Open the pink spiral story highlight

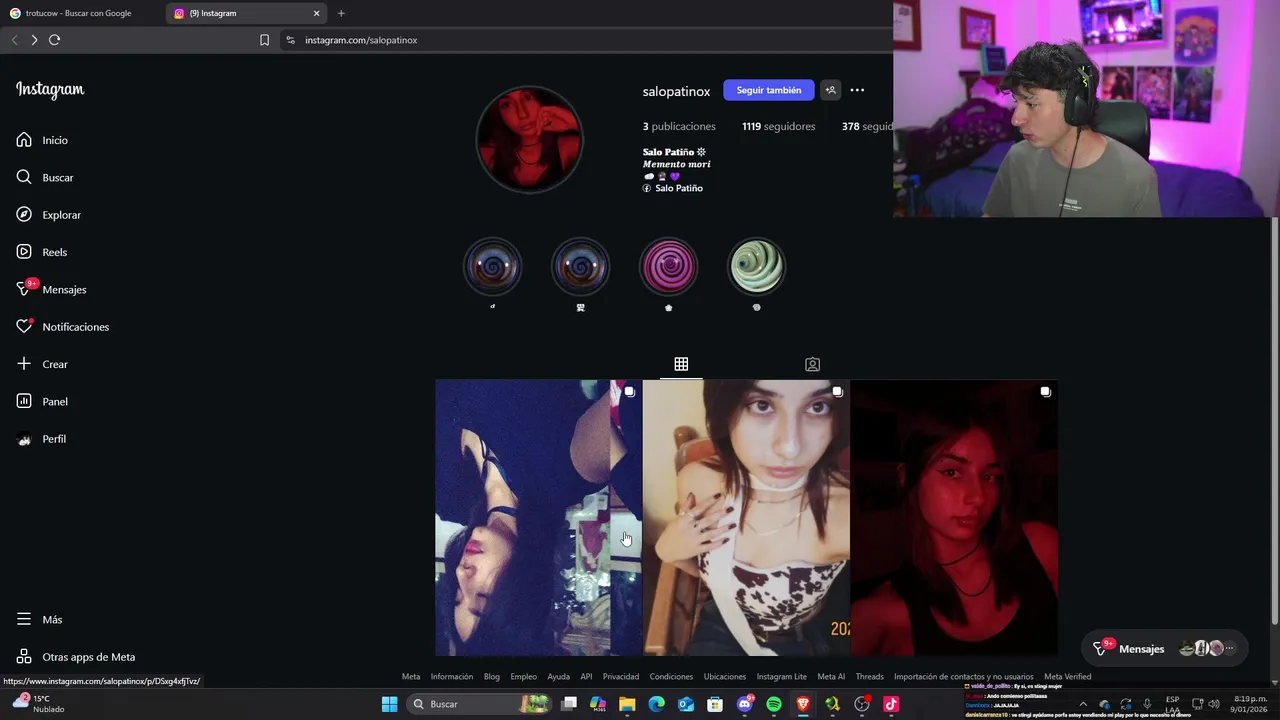668,266
